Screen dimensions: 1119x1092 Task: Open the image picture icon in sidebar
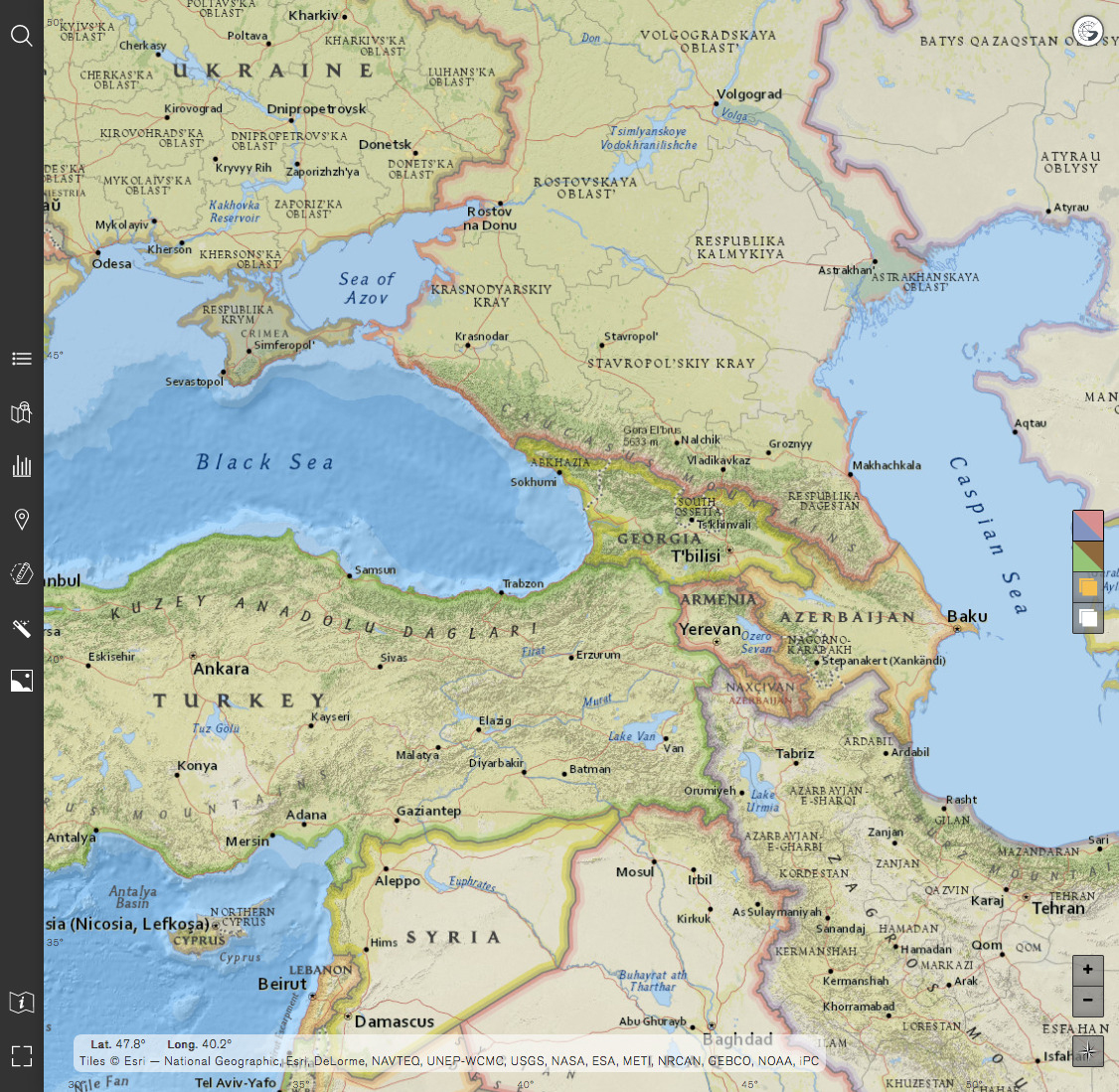[22, 681]
